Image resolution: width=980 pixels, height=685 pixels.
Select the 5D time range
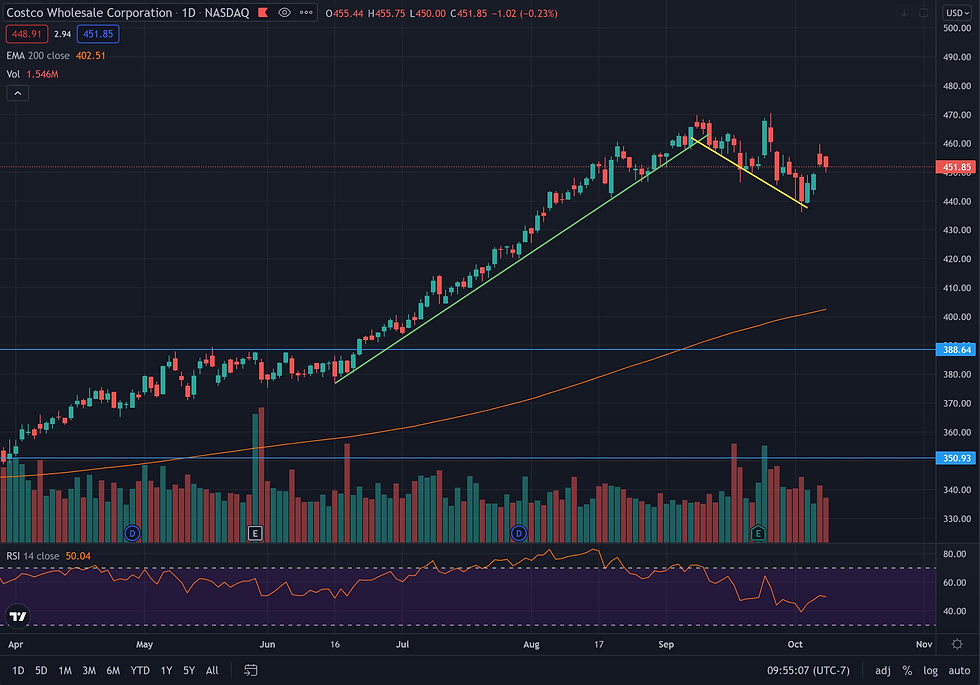pos(41,671)
